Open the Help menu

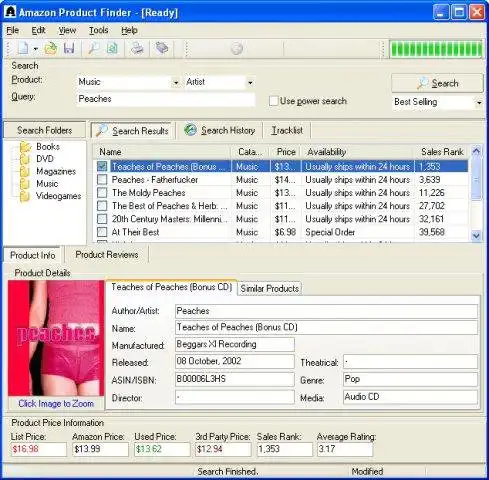pyautogui.click(x=129, y=30)
